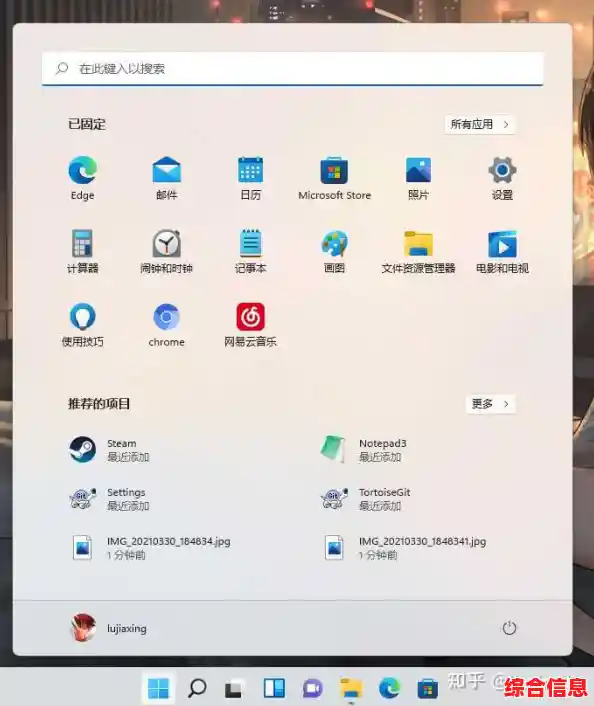Open taskbar Widgets panel
Image resolution: width=594 pixels, height=706 pixels.
(x=274, y=688)
